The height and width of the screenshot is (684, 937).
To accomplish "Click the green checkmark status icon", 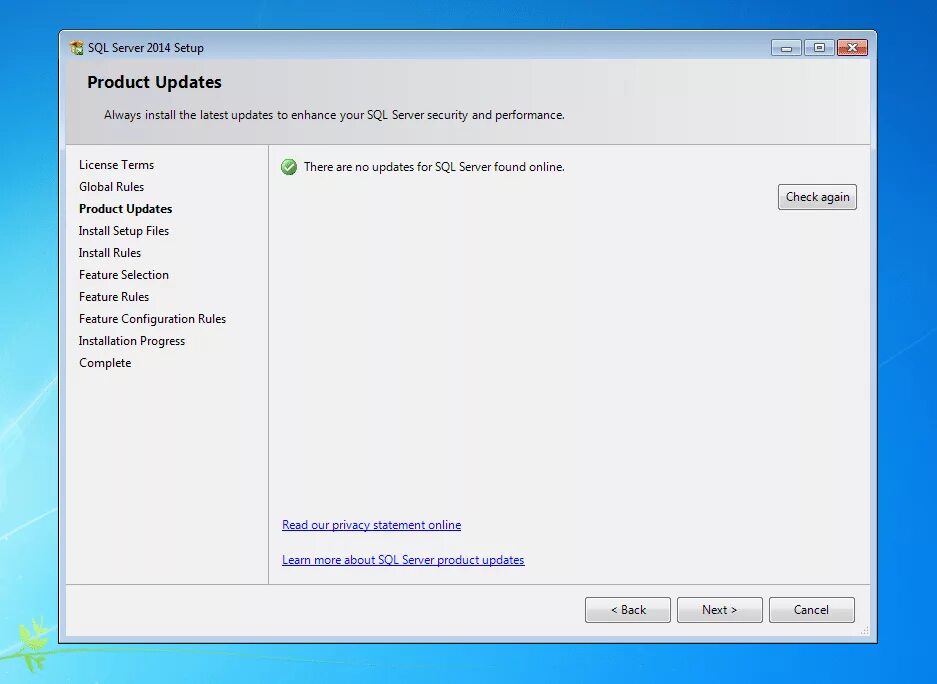I will click(289, 167).
